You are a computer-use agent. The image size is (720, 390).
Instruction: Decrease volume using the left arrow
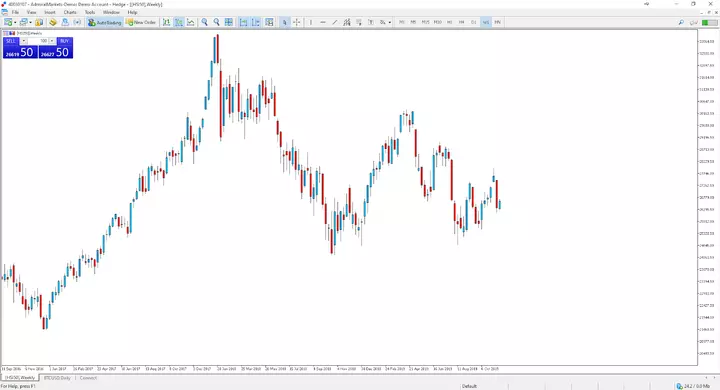(23, 41)
